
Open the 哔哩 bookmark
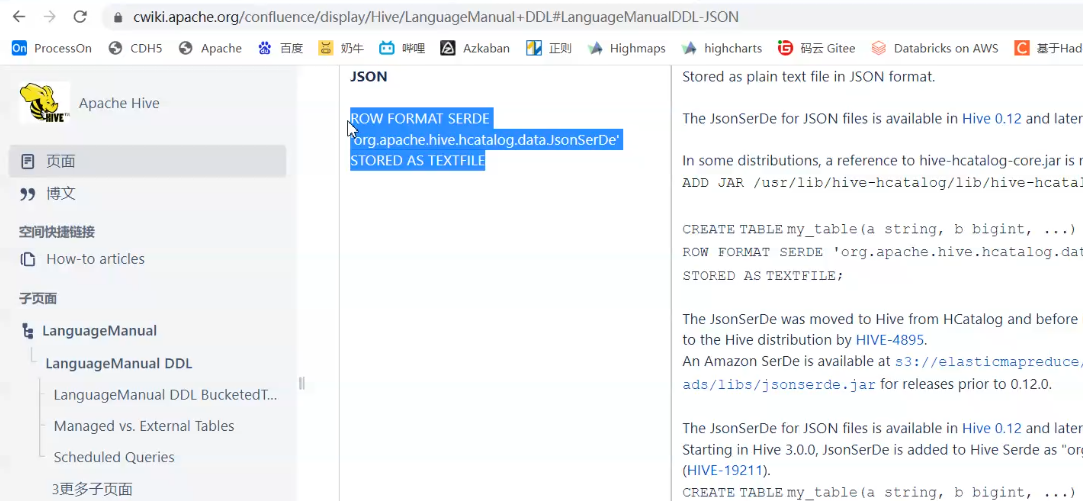pyautogui.click(x=402, y=48)
